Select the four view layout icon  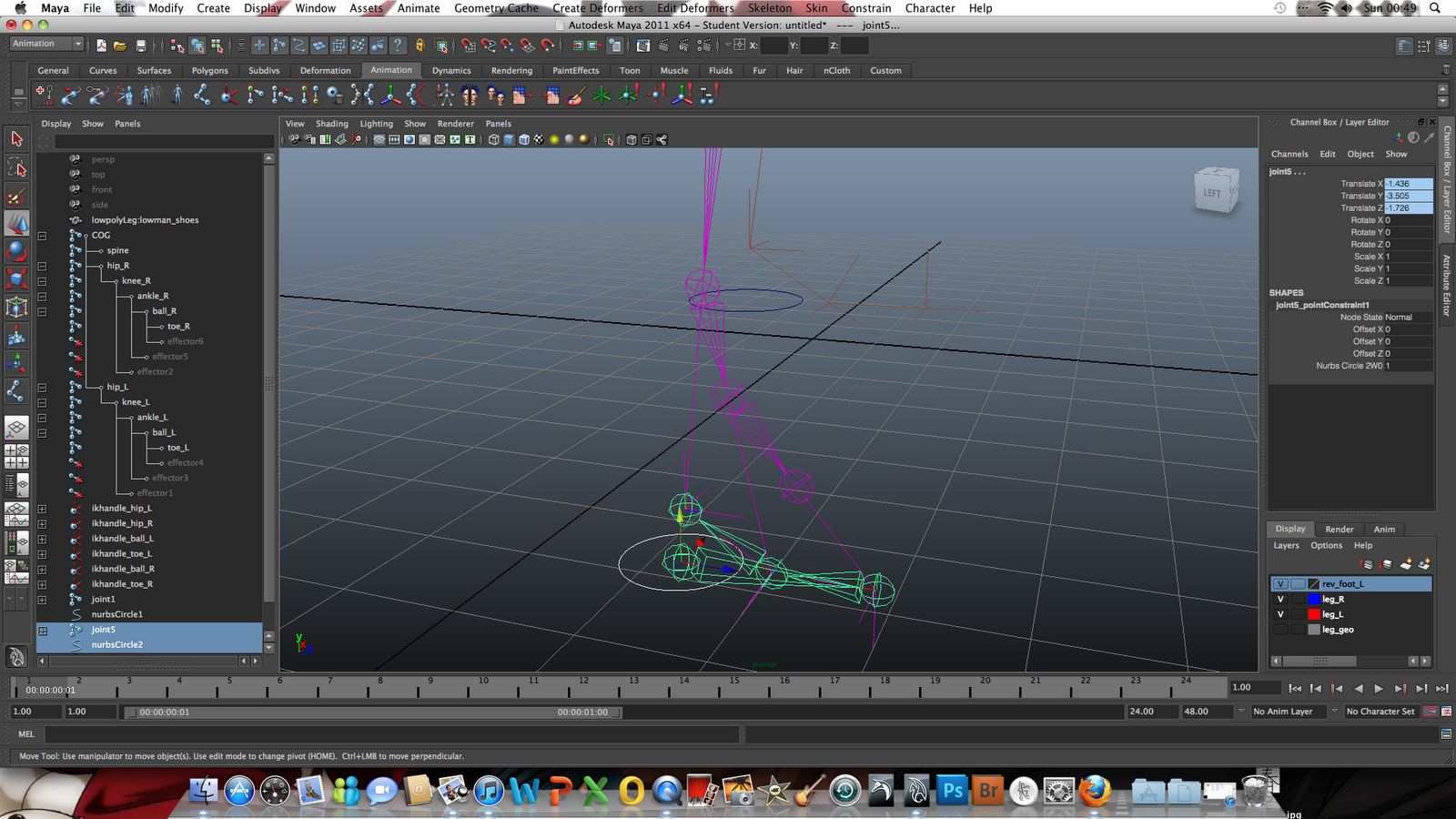click(16, 456)
